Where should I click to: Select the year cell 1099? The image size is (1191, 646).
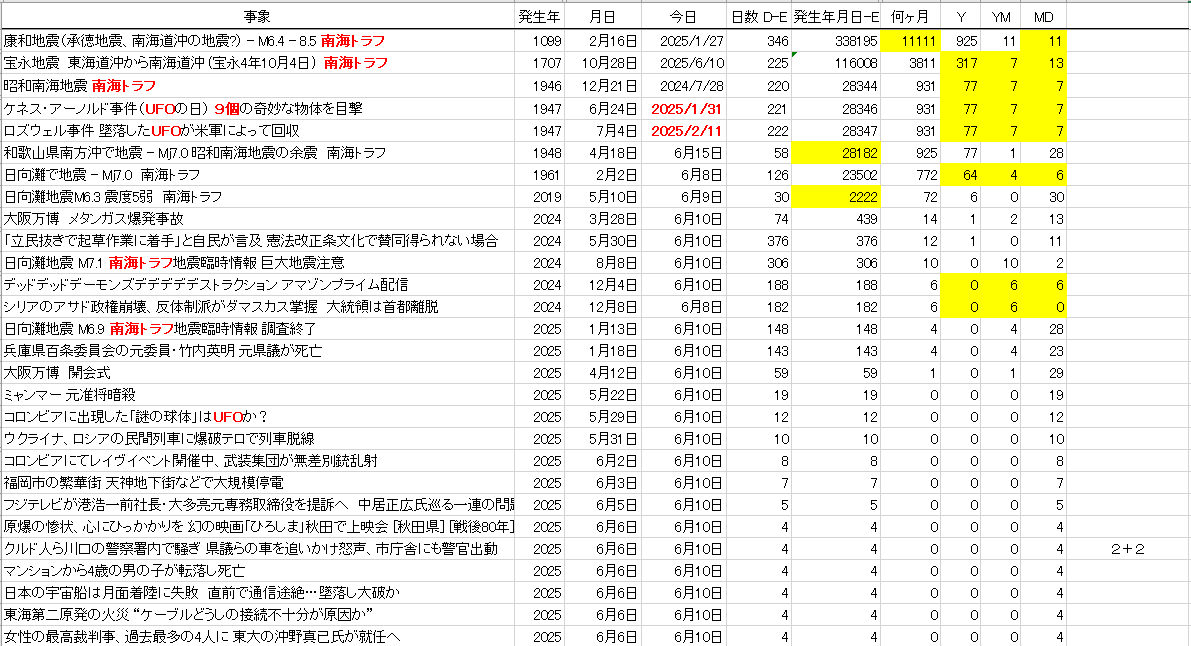tap(539, 40)
